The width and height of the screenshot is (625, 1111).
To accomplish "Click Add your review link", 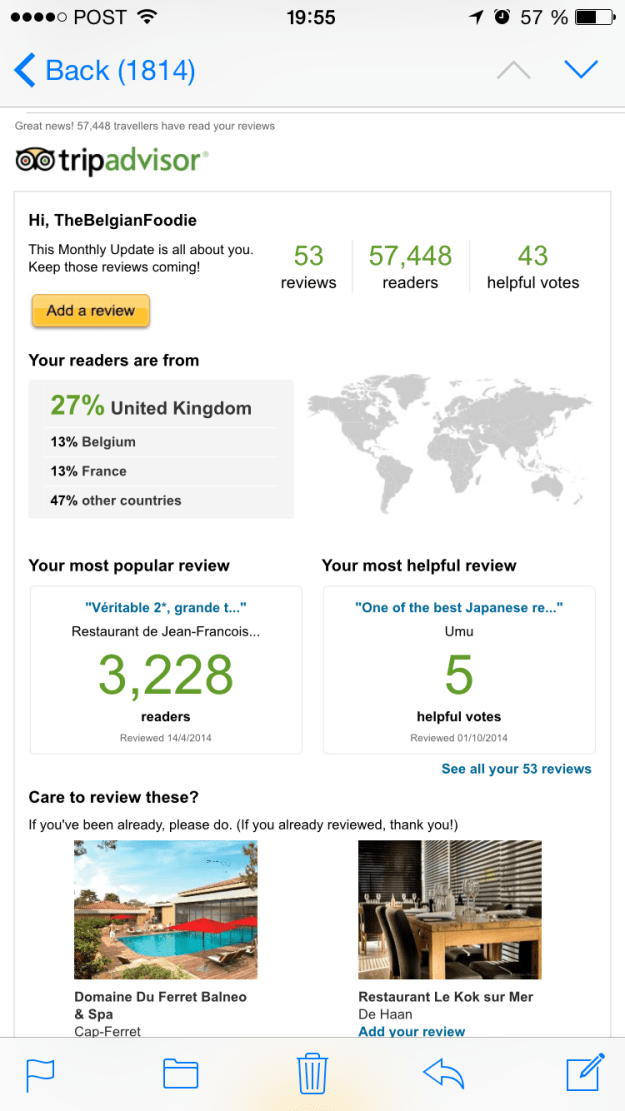I will [x=411, y=1031].
